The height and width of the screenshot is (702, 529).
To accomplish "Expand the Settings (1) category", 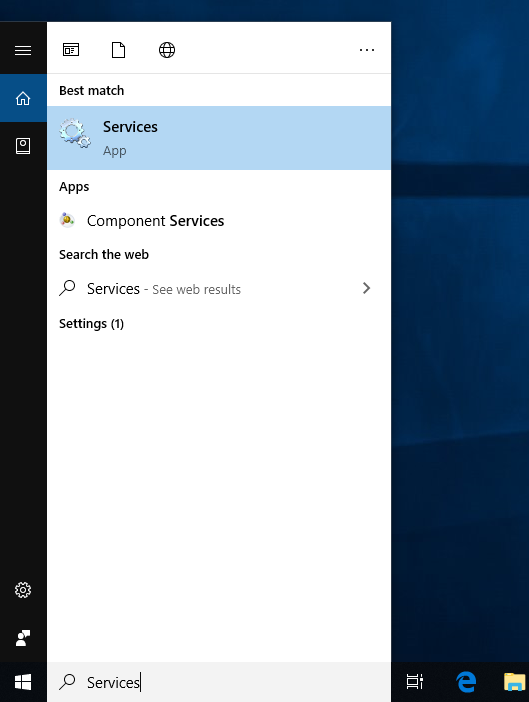I will coord(91,323).
